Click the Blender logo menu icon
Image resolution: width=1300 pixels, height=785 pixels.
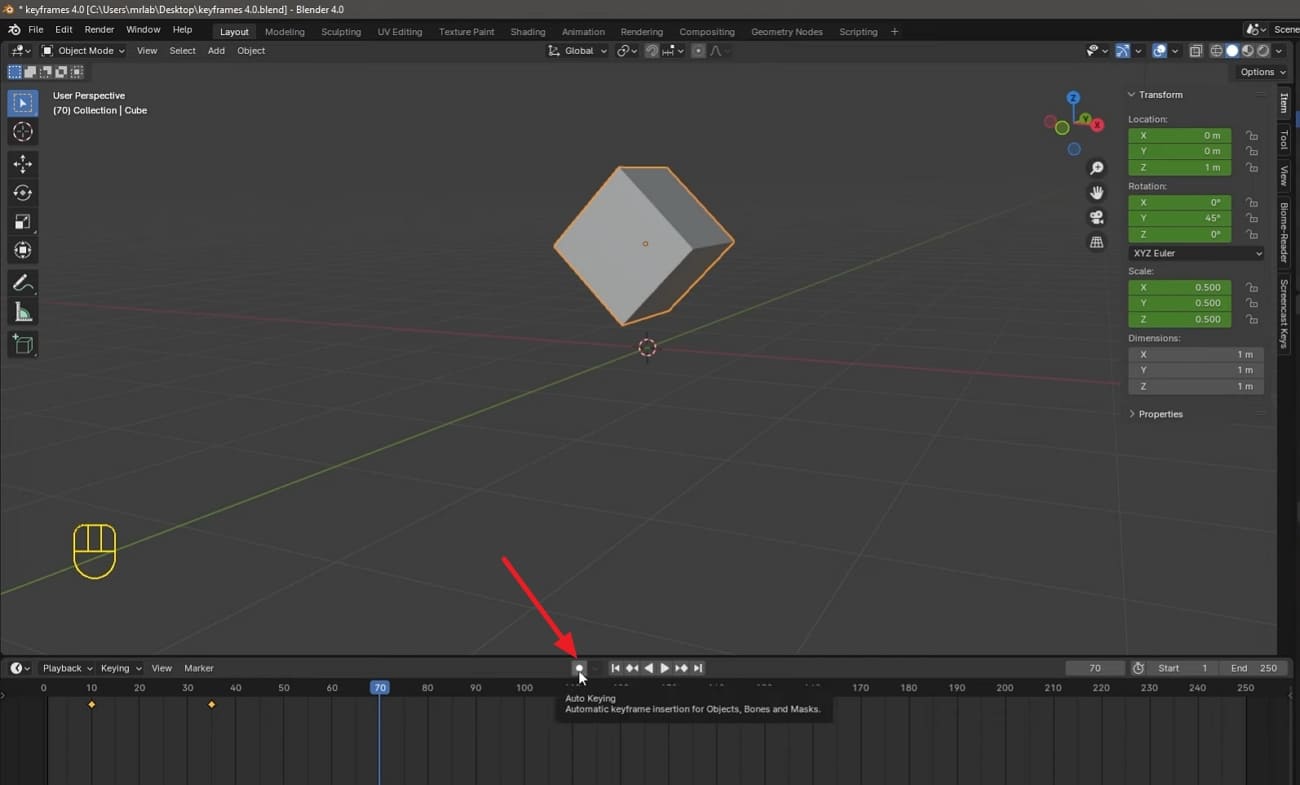[x=14, y=30]
